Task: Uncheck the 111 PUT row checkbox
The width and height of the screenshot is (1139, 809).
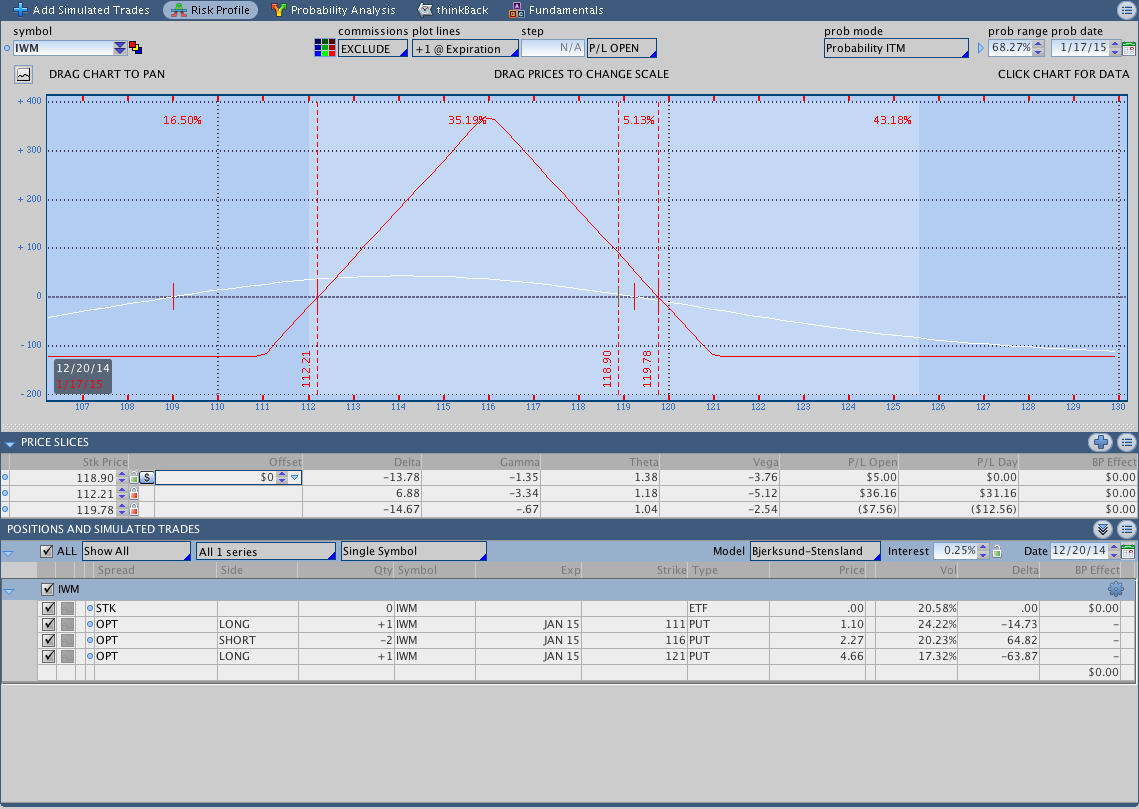Action: click(49, 624)
